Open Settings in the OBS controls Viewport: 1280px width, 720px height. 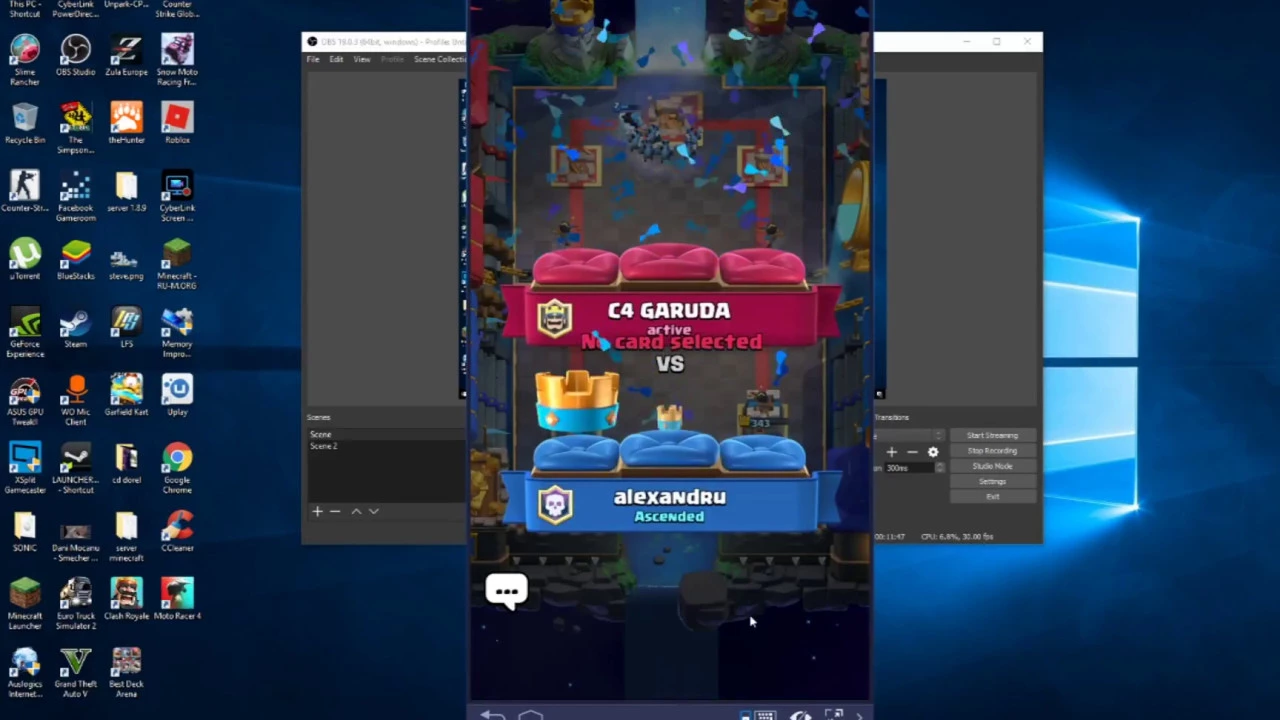point(992,481)
